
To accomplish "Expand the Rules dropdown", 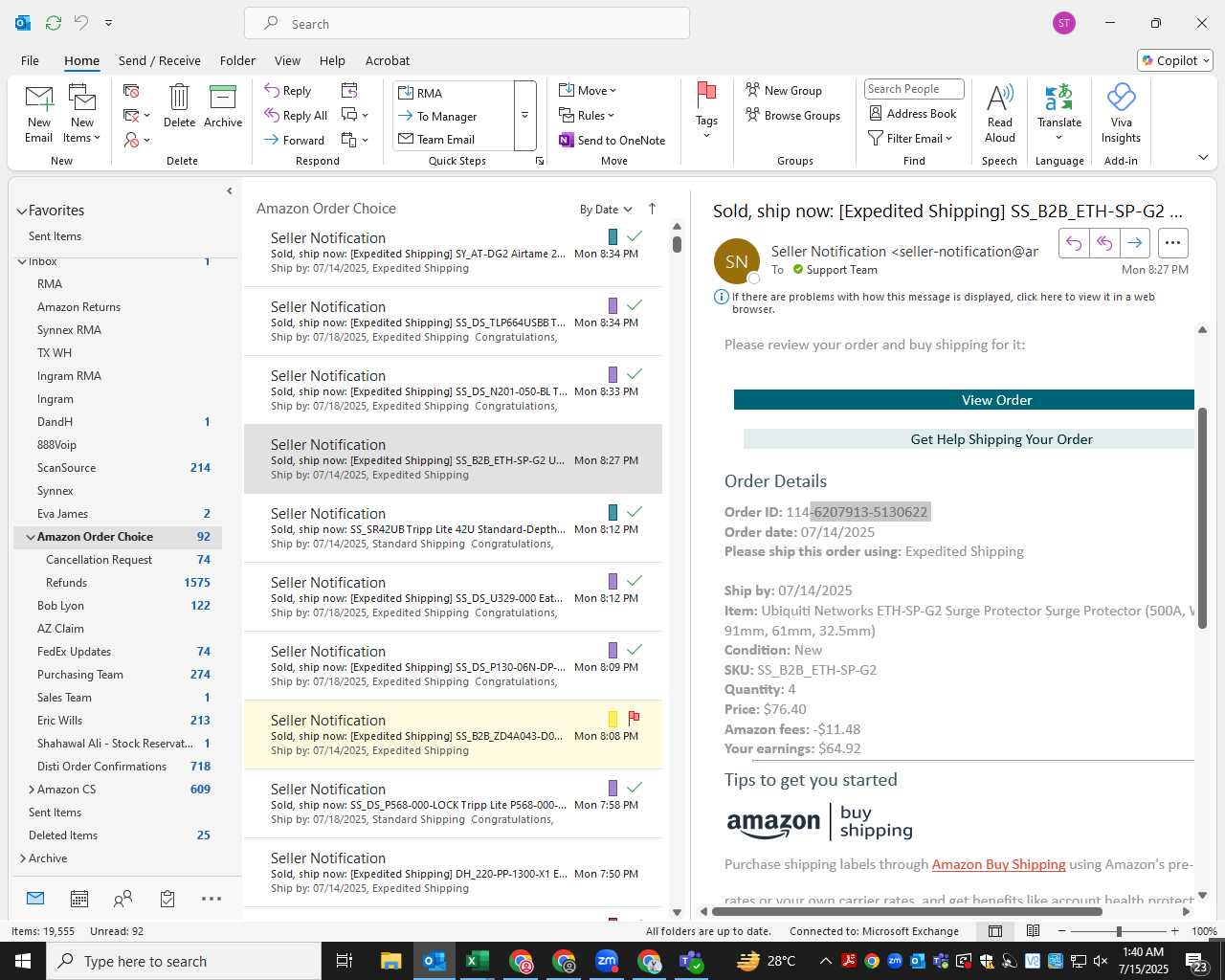I will [588, 115].
